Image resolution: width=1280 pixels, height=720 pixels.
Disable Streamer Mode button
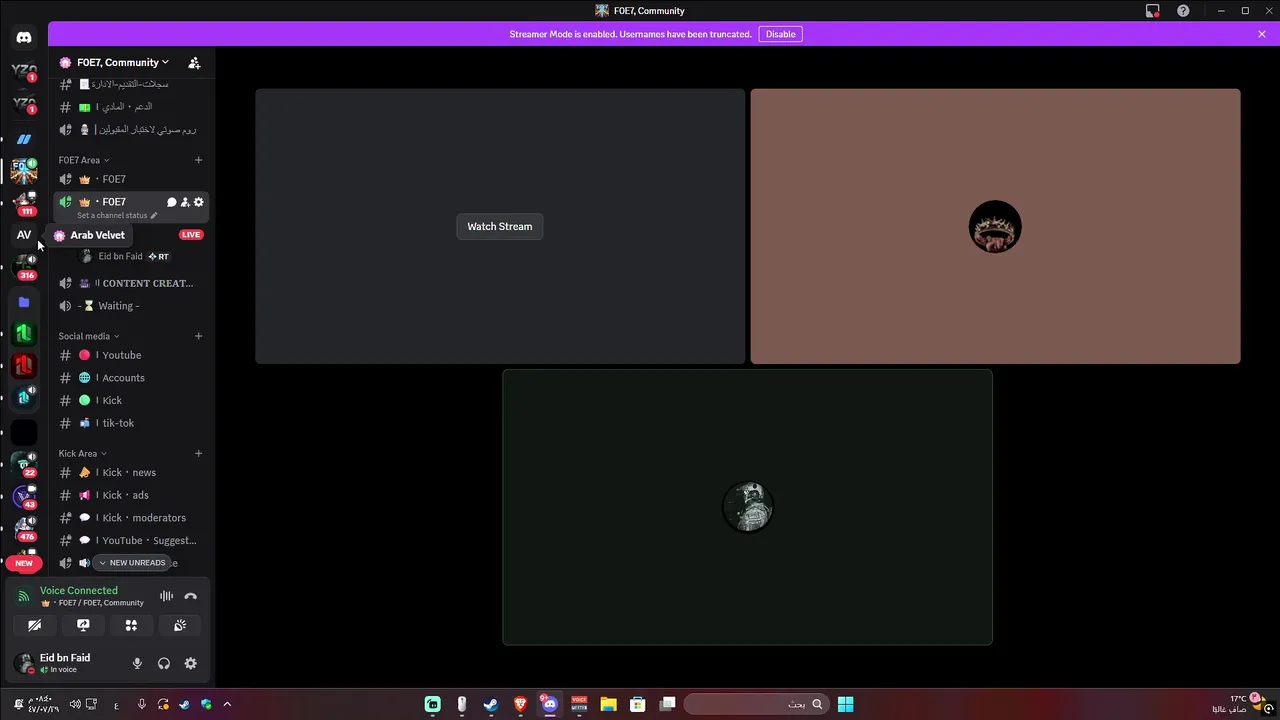click(780, 34)
